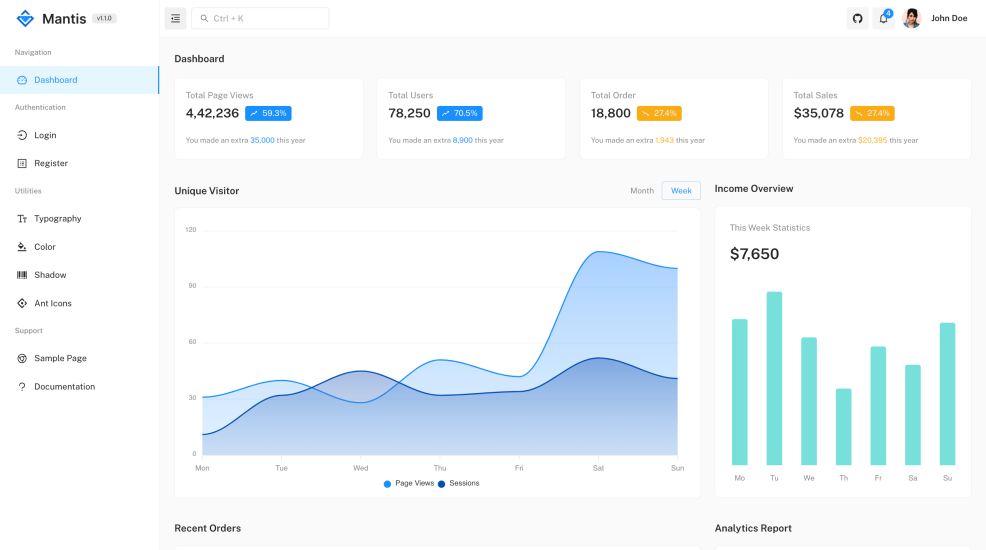986x550 pixels.
Task: Go to Sample Page in sidebar
Action: [60, 358]
